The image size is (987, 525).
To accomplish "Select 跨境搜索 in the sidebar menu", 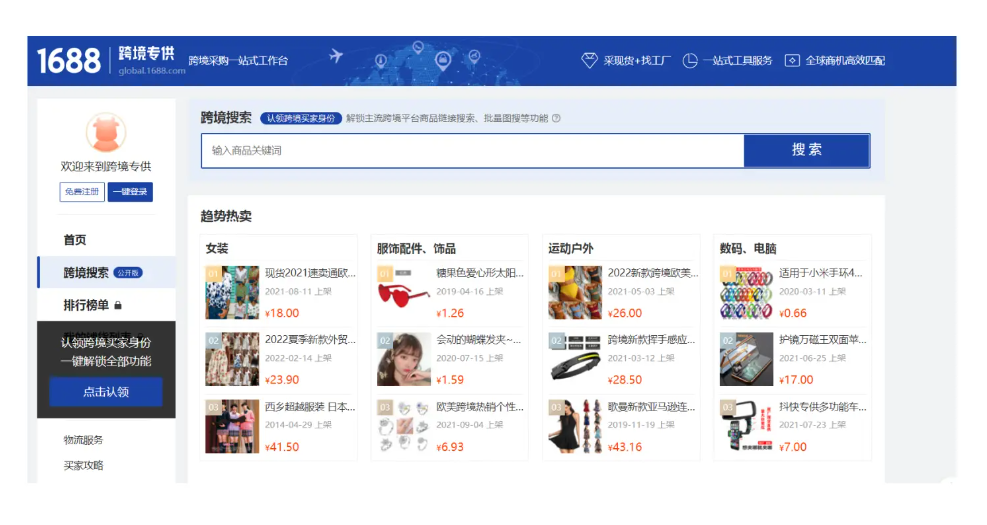I will point(86,272).
